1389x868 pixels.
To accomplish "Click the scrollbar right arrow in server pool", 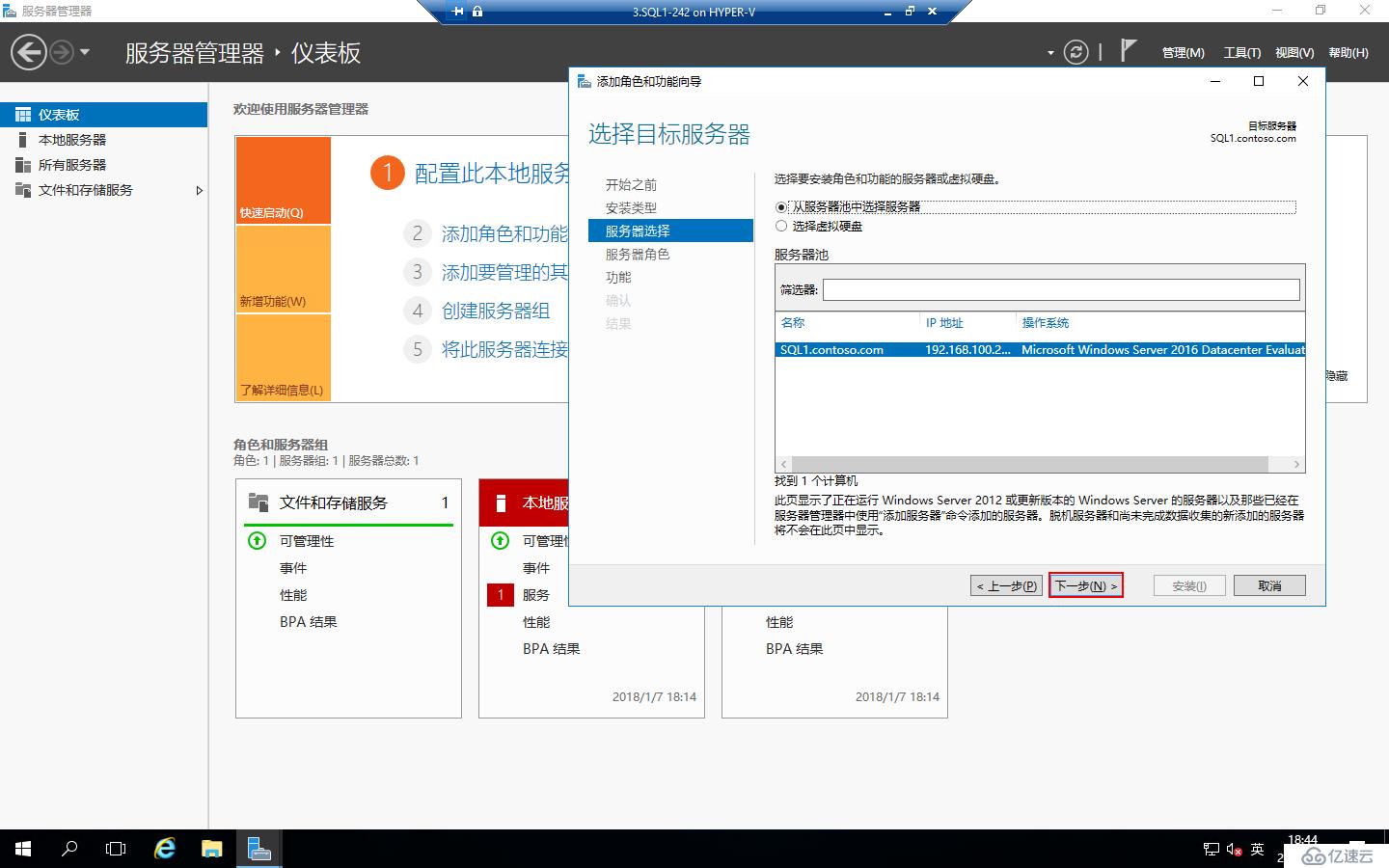I will point(1296,464).
